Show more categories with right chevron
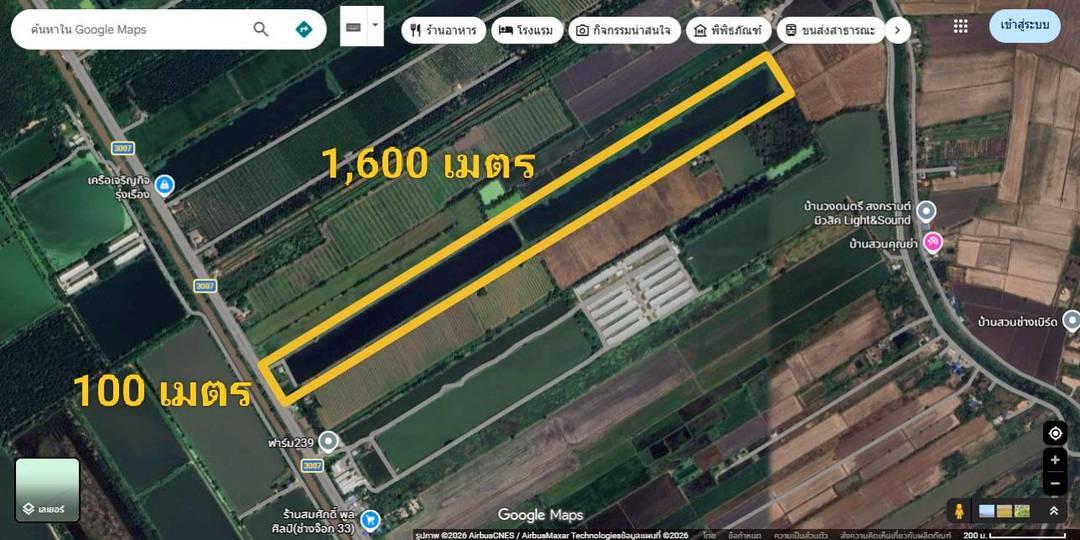 pos(897,30)
